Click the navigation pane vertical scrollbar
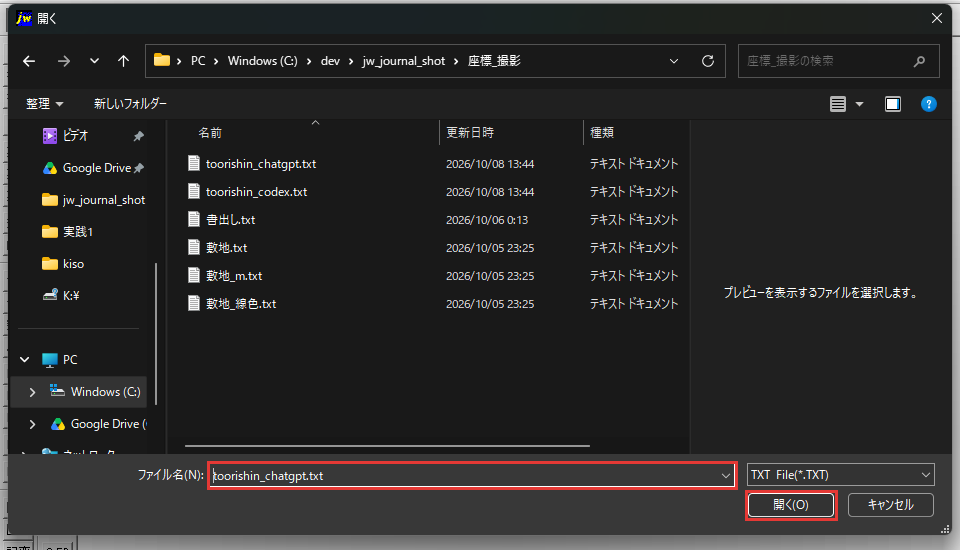The image size is (960, 550). [156, 334]
